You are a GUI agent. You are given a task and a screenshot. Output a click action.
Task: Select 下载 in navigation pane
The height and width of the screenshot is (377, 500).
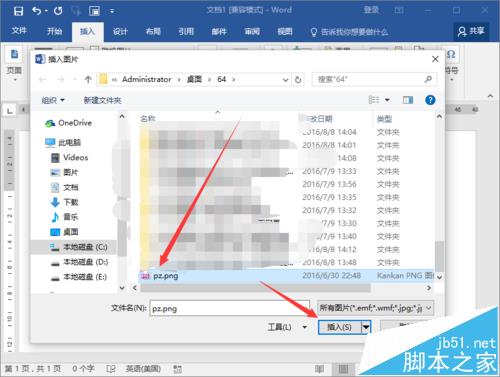coord(64,202)
